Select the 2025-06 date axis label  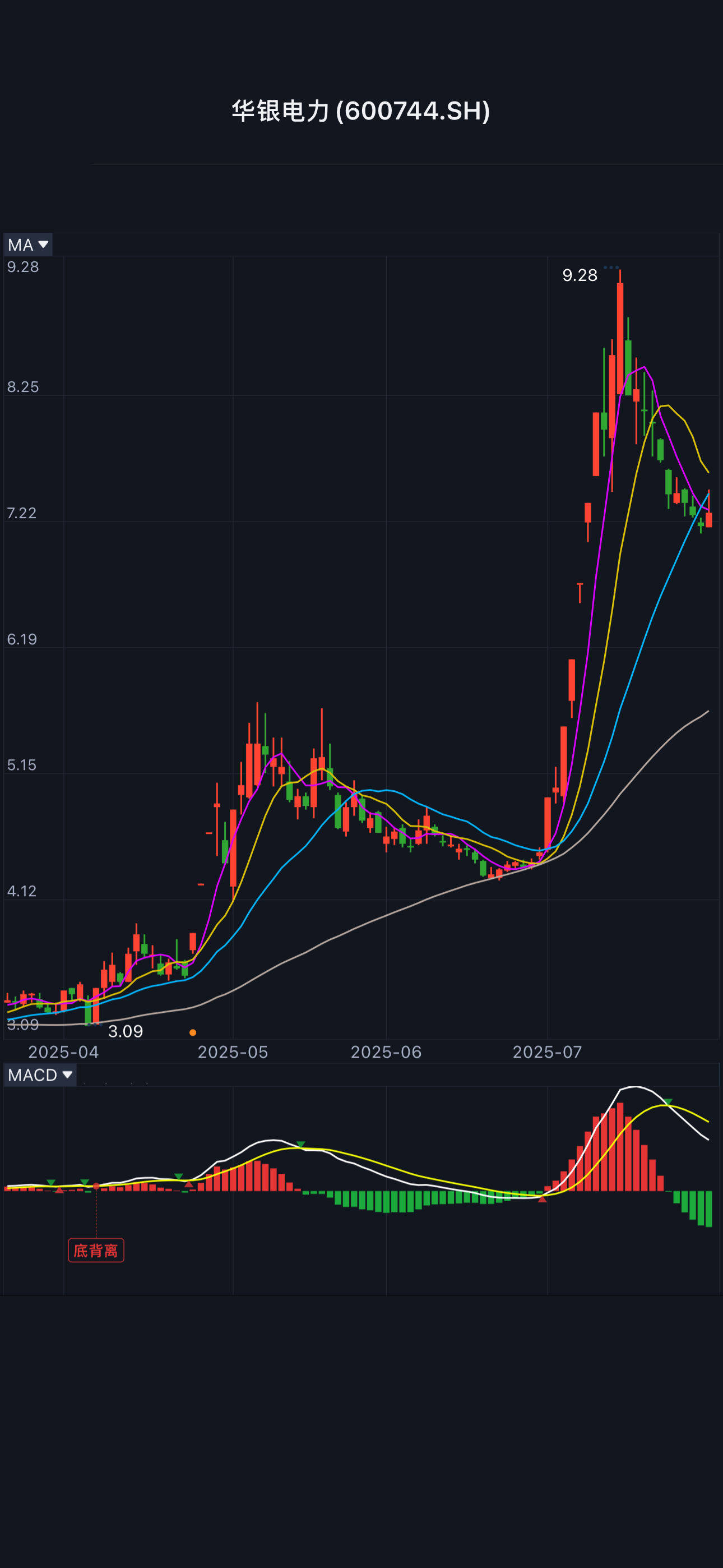(x=386, y=1052)
